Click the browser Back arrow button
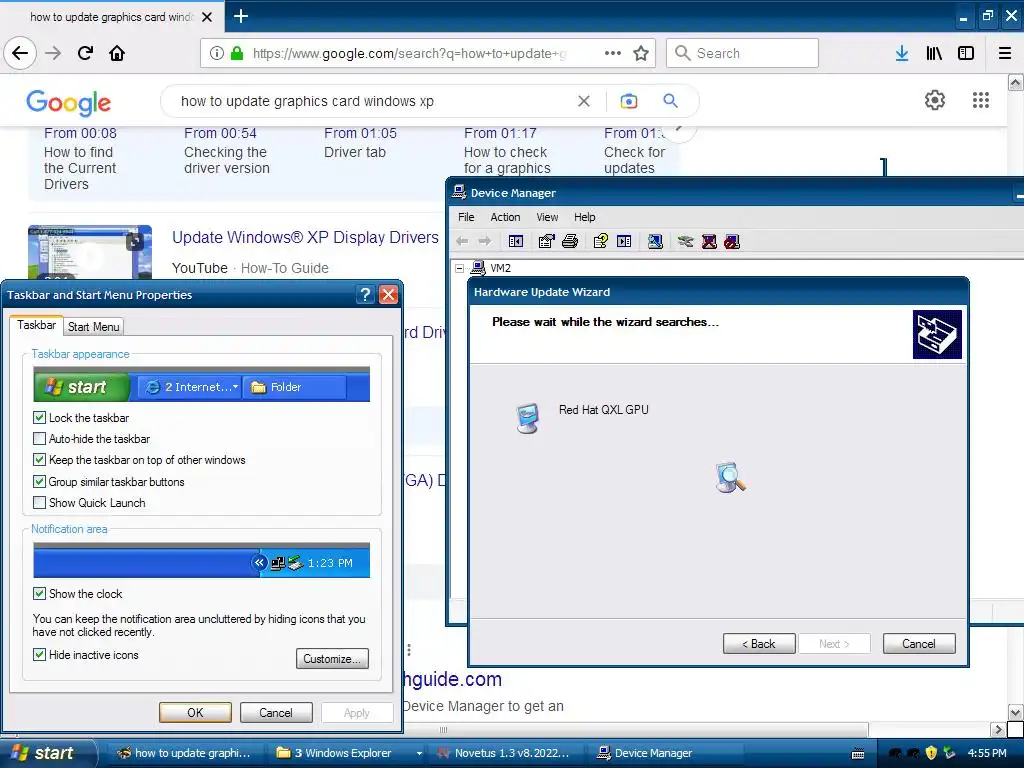The image size is (1024, 768). click(x=20, y=53)
